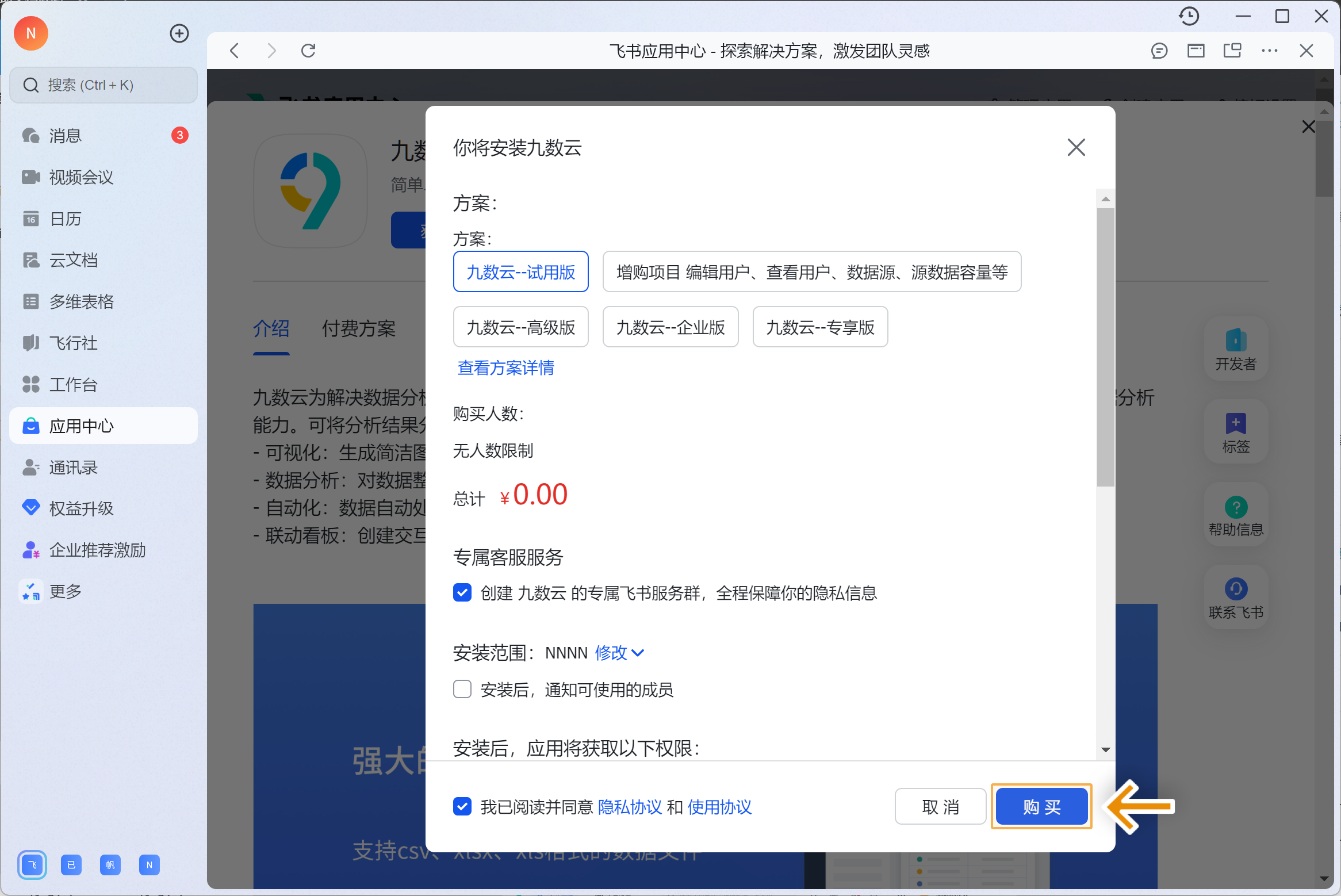The height and width of the screenshot is (896, 1341).
Task: Close the app detail panel behind dialog
Action: point(1309,127)
